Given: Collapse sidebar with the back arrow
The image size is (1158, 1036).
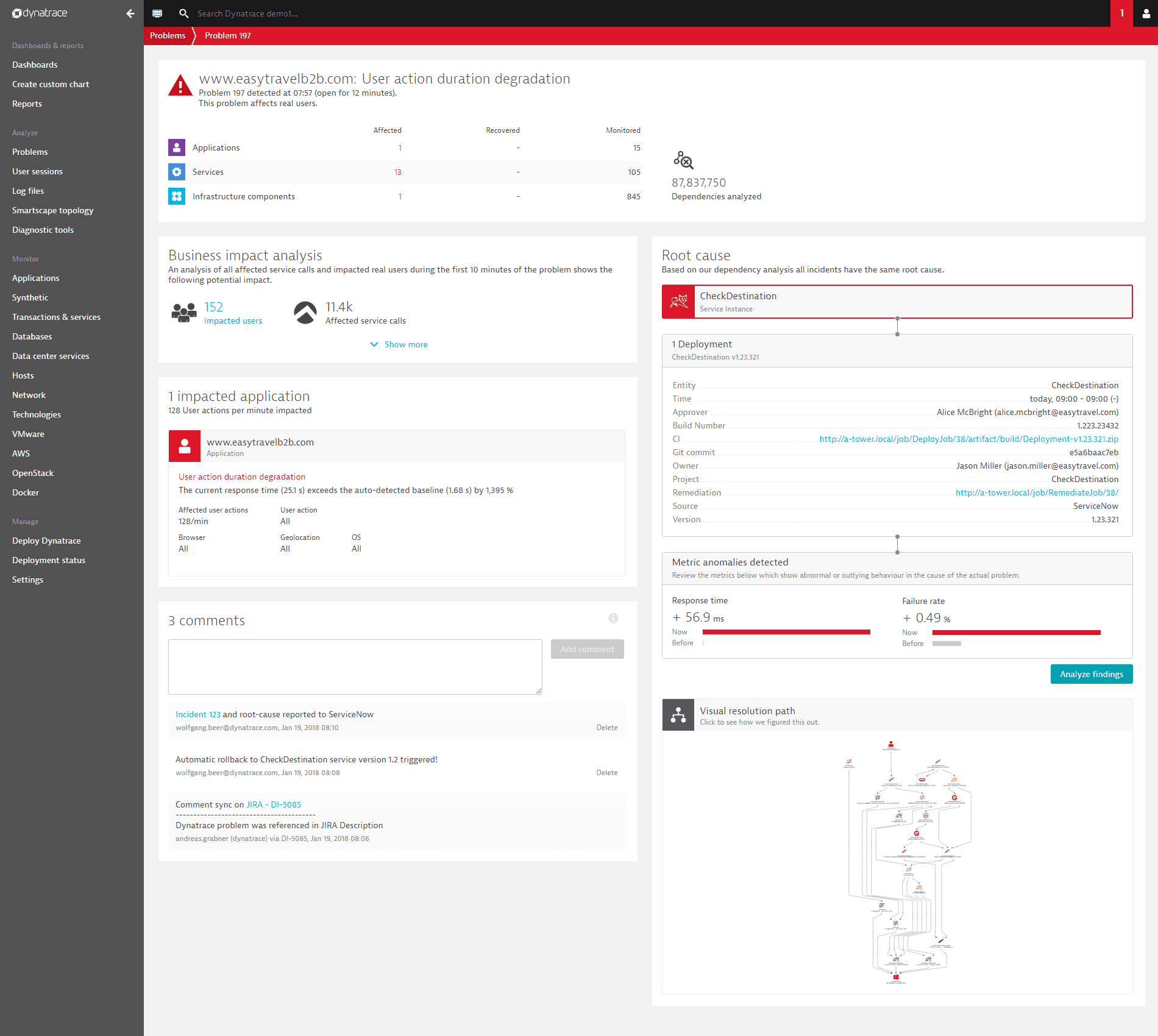Looking at the screenshot, I should point(130,13).
